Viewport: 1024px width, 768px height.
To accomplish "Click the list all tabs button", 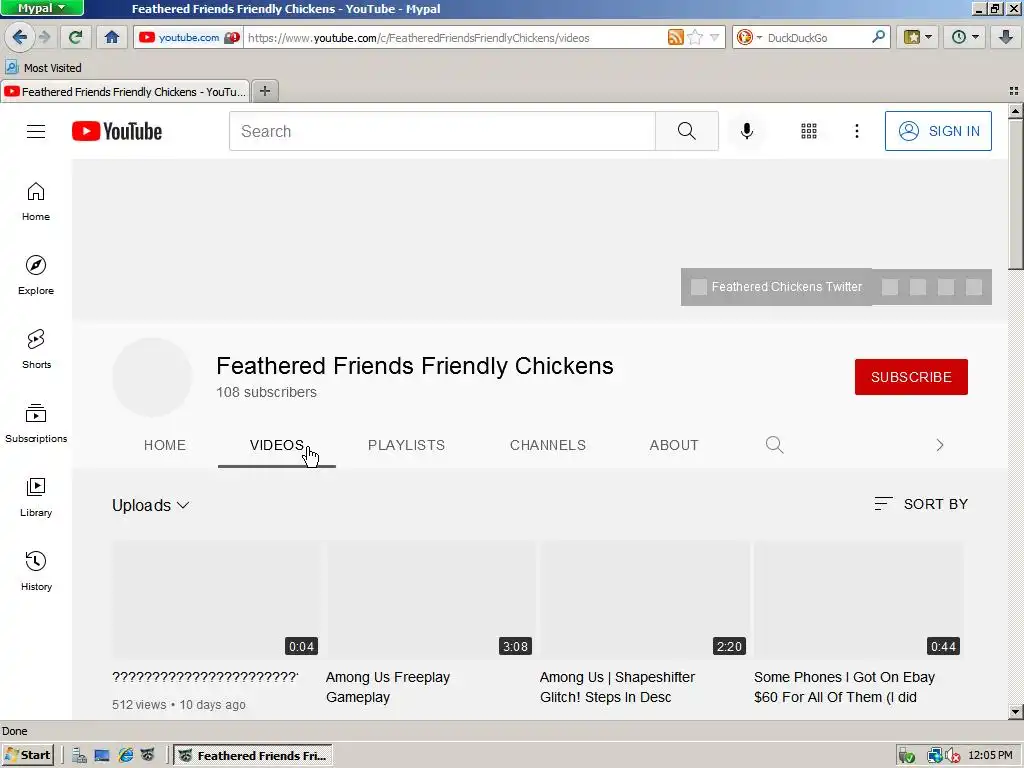I will click(1014, 91).
